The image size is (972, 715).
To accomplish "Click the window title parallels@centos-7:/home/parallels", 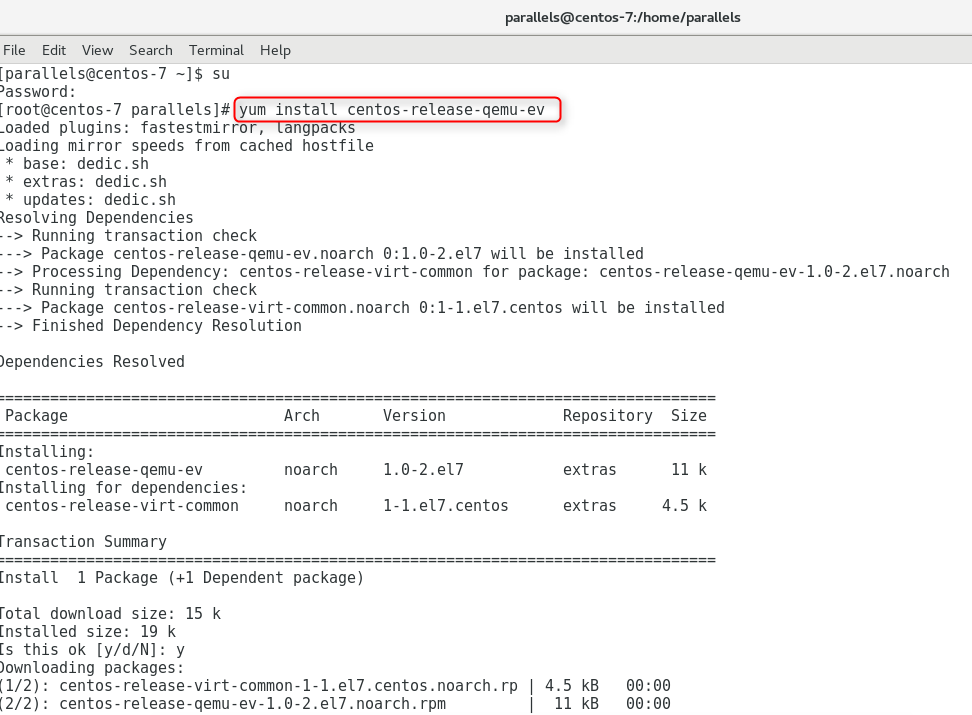I will click(622, 17).
